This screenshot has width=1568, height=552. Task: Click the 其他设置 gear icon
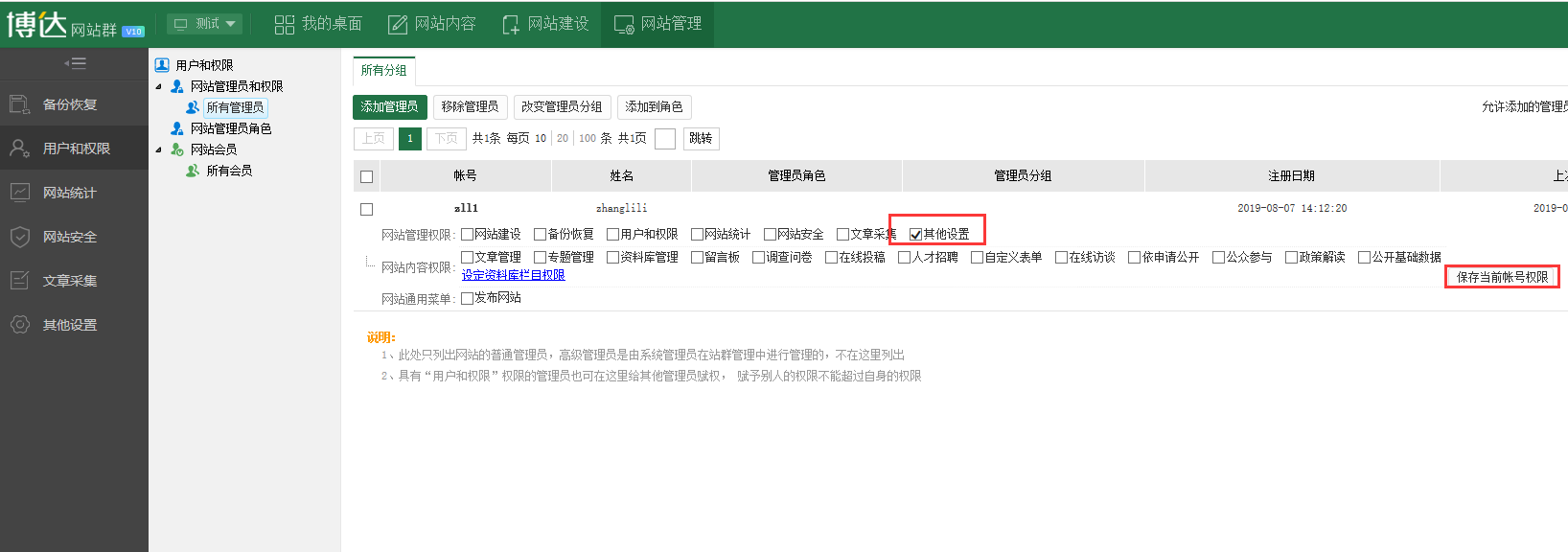(x=20, y=325)
